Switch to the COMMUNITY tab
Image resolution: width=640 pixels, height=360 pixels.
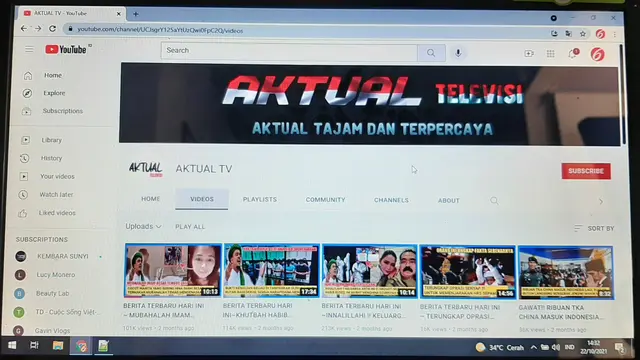[326, 200]
